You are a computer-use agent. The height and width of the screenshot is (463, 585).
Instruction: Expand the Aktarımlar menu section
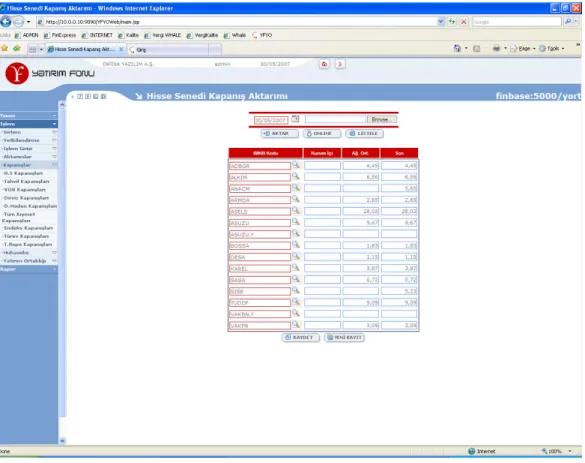(29, 157)
